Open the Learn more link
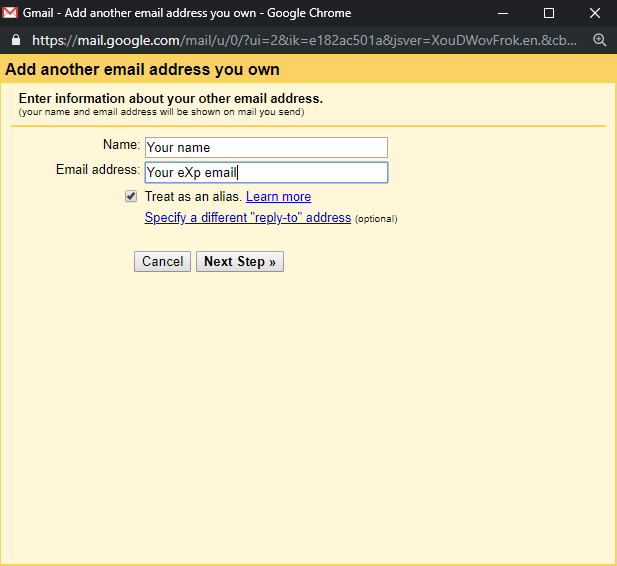Screen dimensions: 617x566 [x=278, y=196]
